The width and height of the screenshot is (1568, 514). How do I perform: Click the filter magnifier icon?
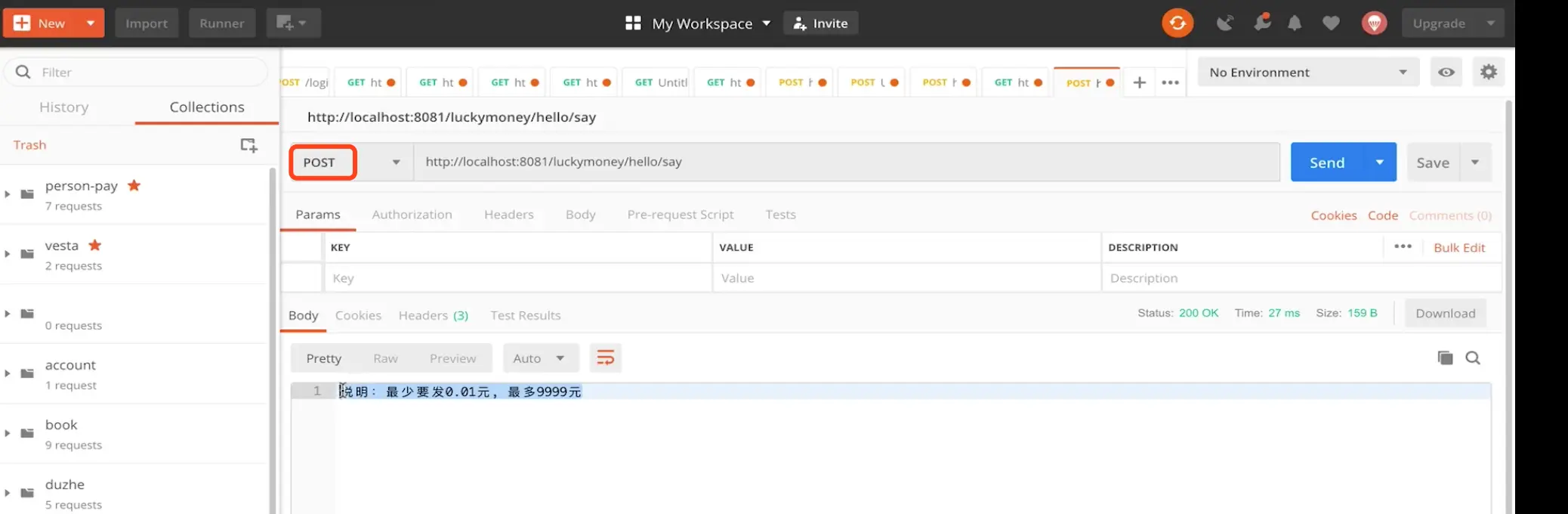tap(23, 72)
